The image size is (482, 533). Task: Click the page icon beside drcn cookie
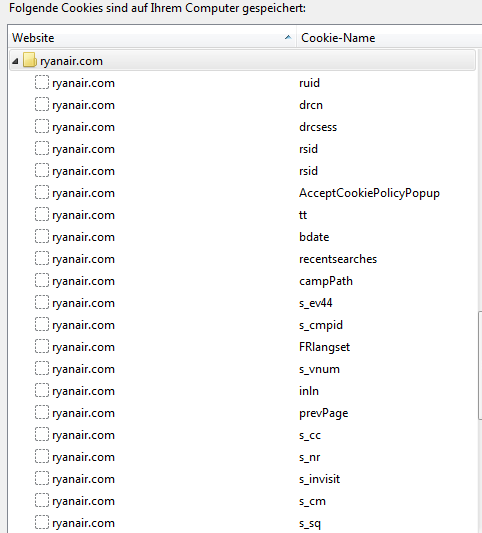(42, 104)
